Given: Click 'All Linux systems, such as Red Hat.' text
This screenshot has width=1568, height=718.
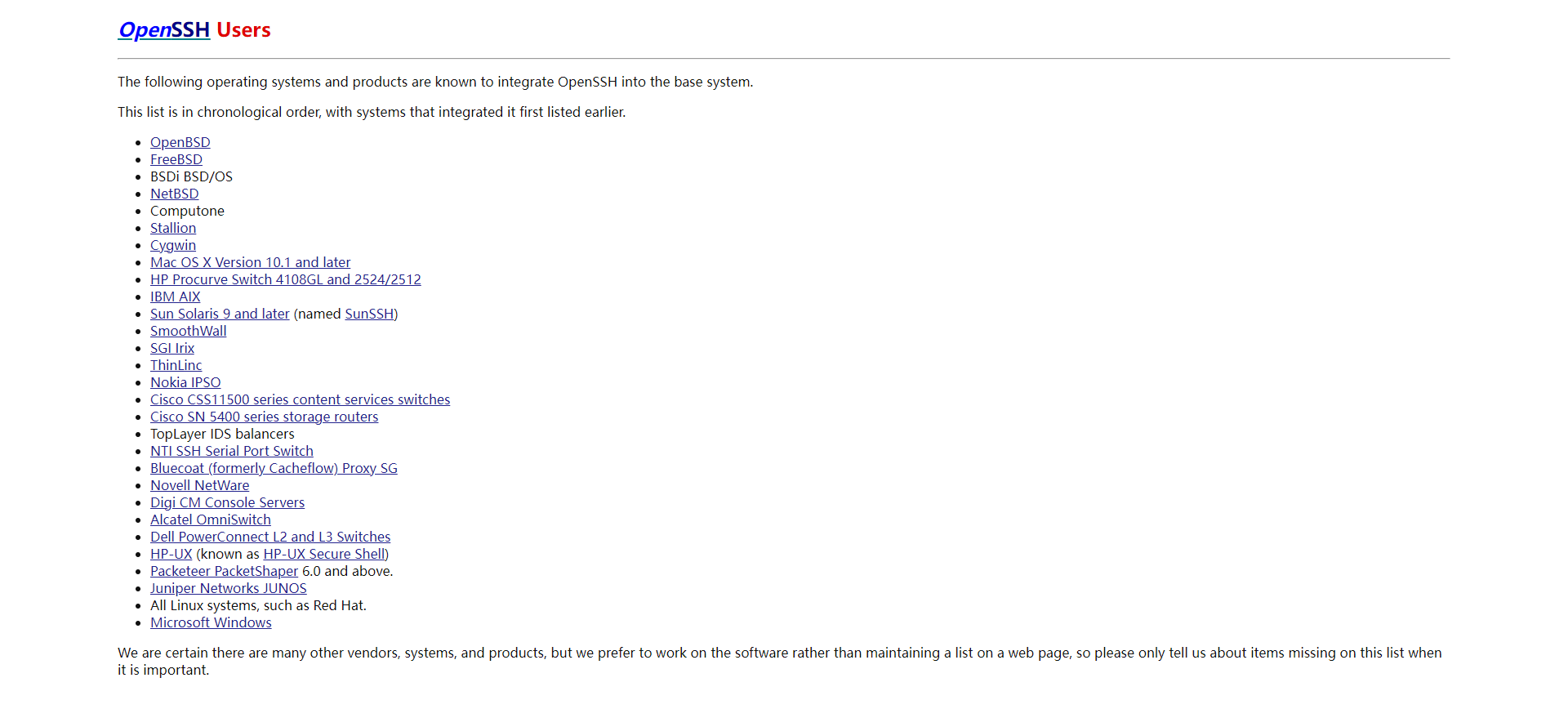Looking at the screenshot, I should point(258,605).
